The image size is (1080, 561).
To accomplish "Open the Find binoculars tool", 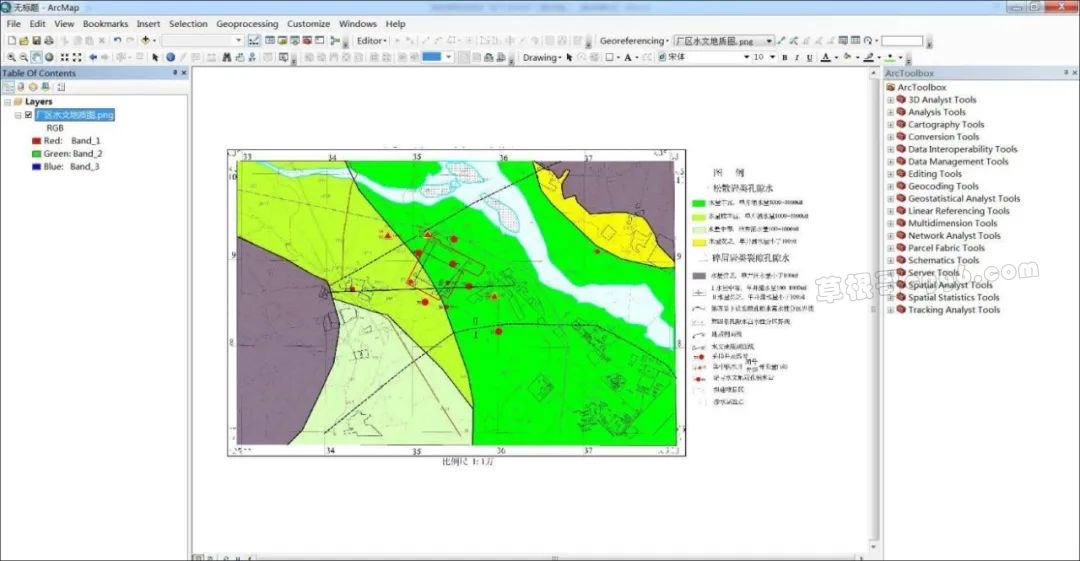I will (x=227, y=57).
